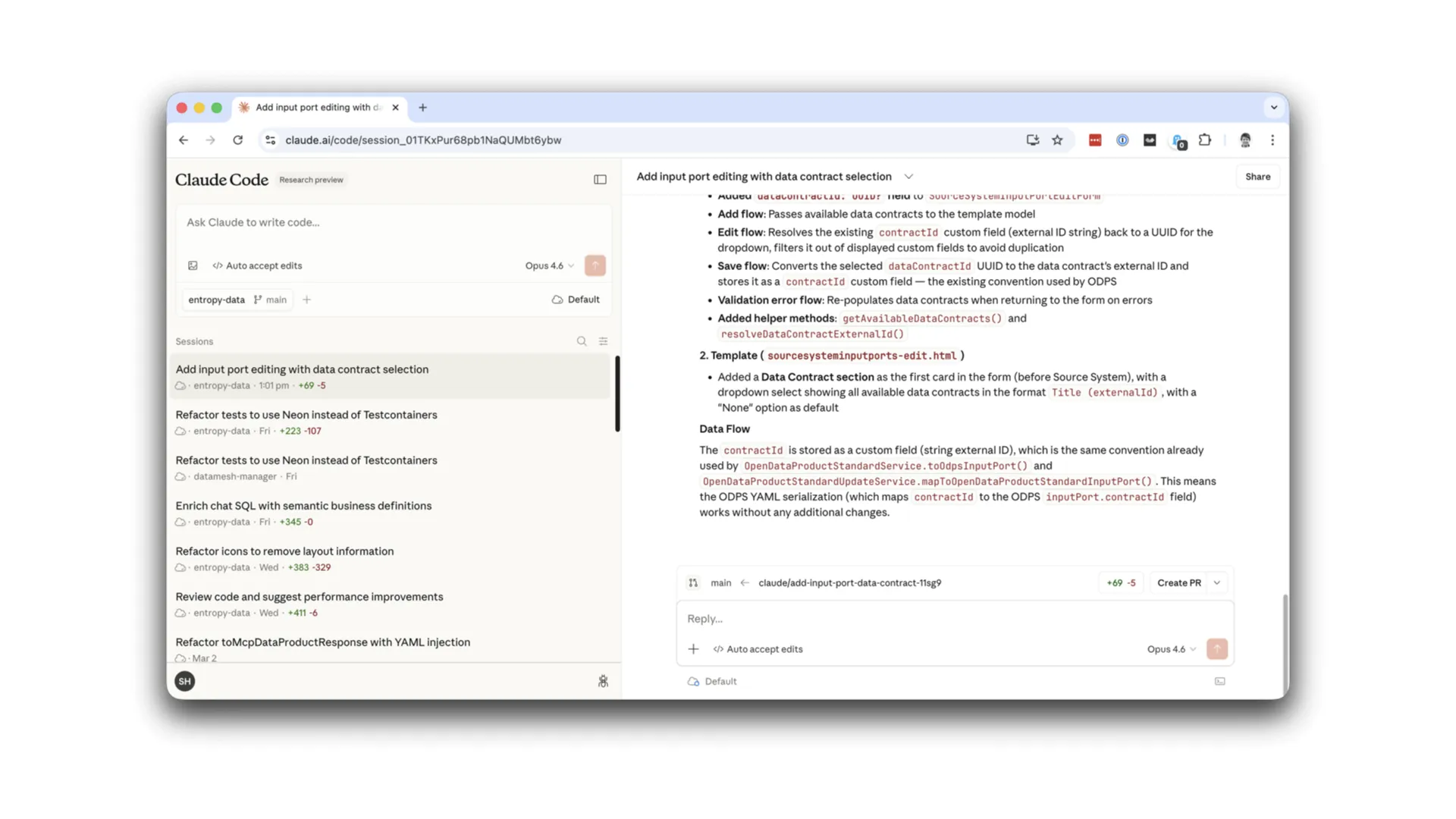Viewport: 1456px width, 819px height.
Task: Toggle Auto accept edits in sidebar prompt
Action: (x=257, y=265)
